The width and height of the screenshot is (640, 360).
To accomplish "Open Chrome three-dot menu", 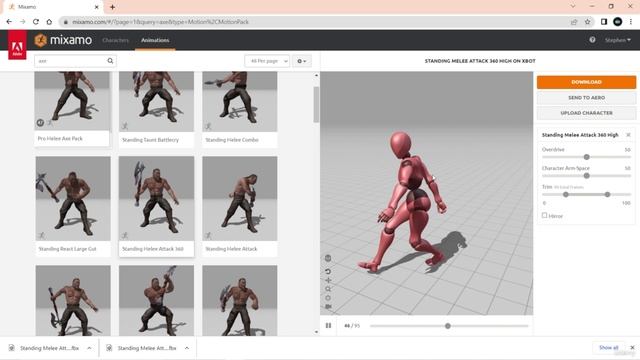I will [x=631, y=22].
